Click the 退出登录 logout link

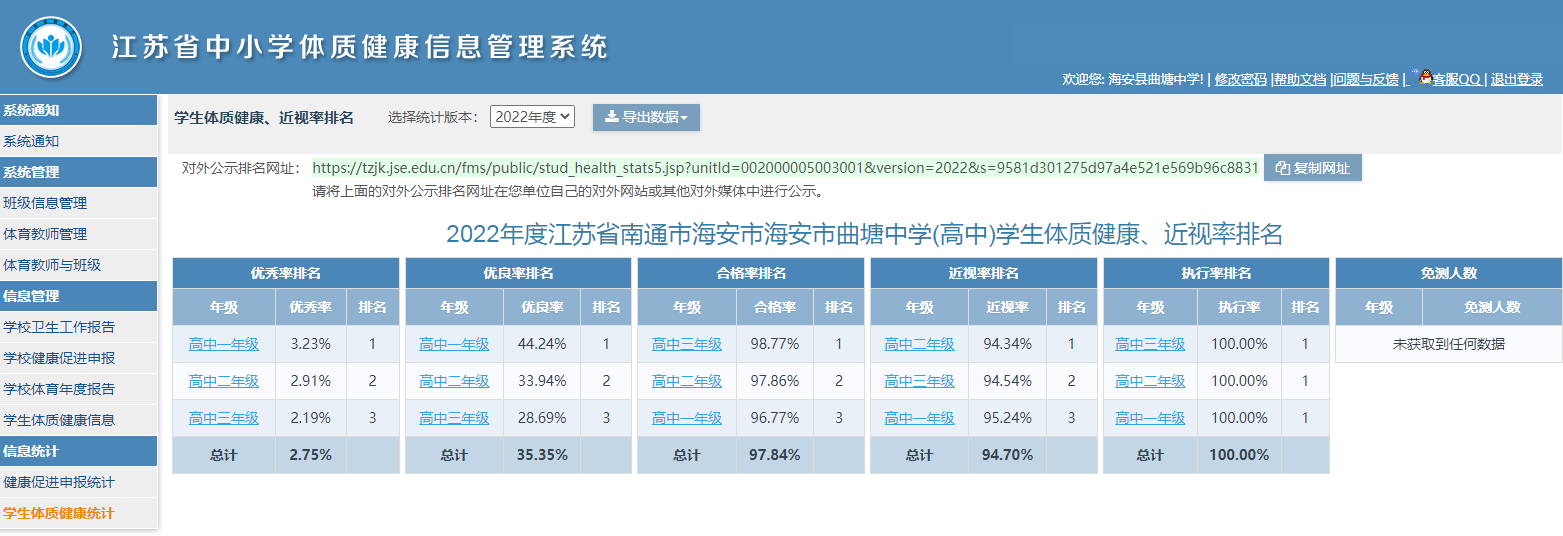tap(1517, 79)
